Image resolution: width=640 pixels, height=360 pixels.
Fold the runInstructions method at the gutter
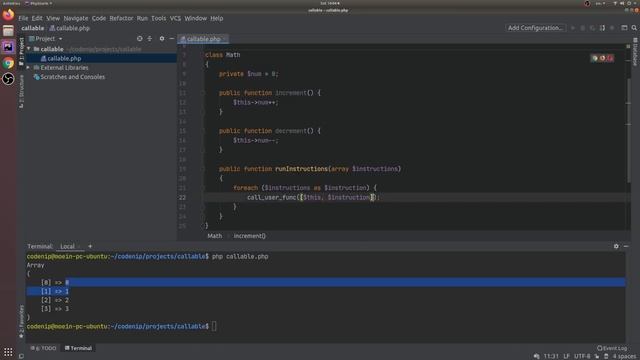click(202, 169)
